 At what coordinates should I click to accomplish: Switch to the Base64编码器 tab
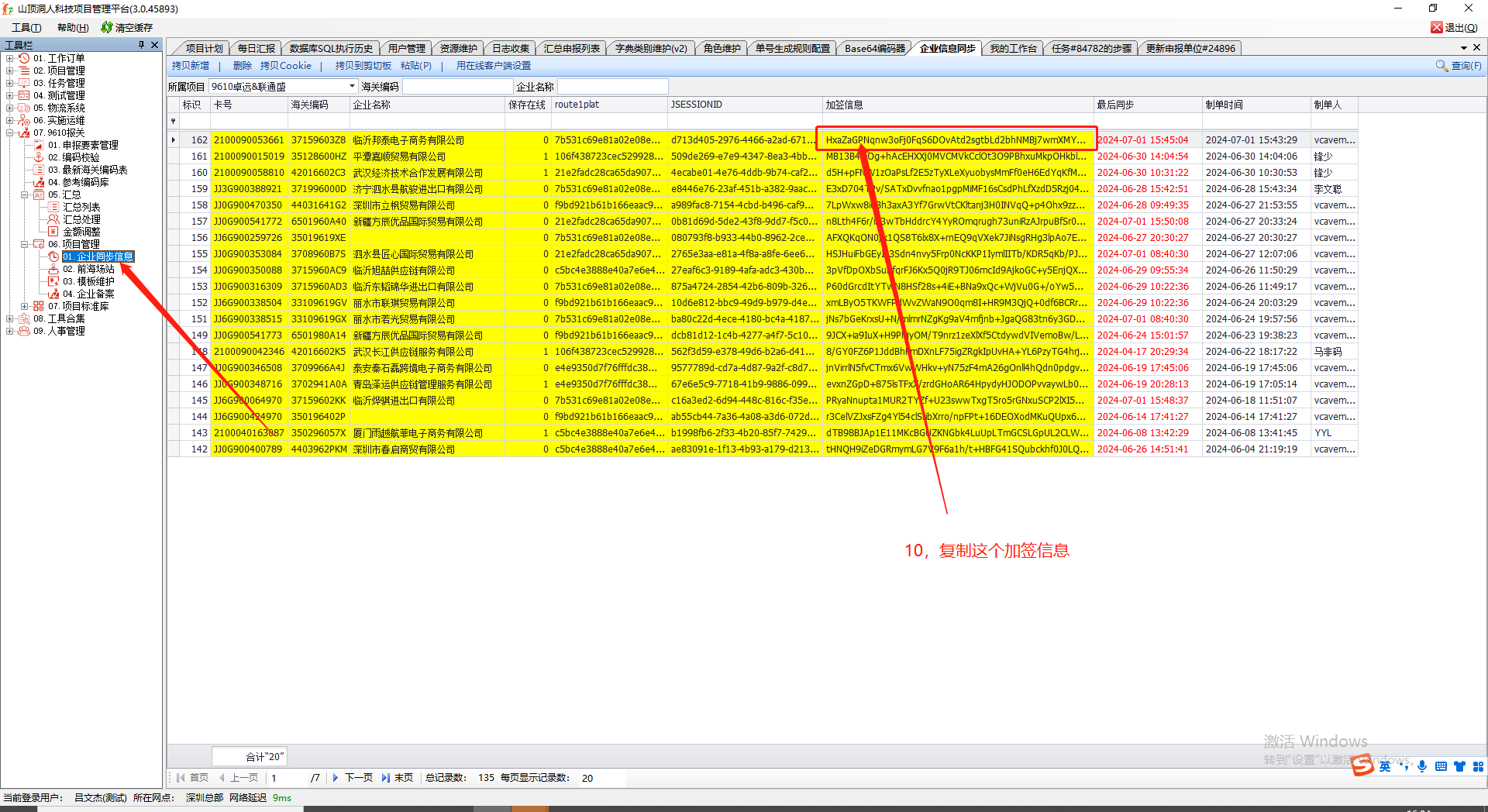click(x=874, y=48)
